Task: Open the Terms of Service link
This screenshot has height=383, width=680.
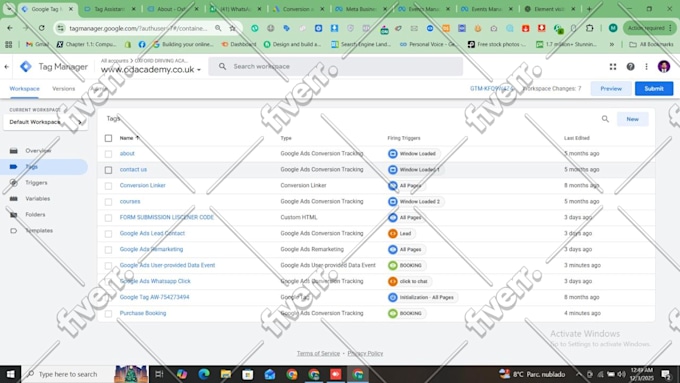Action: point(318,353)
